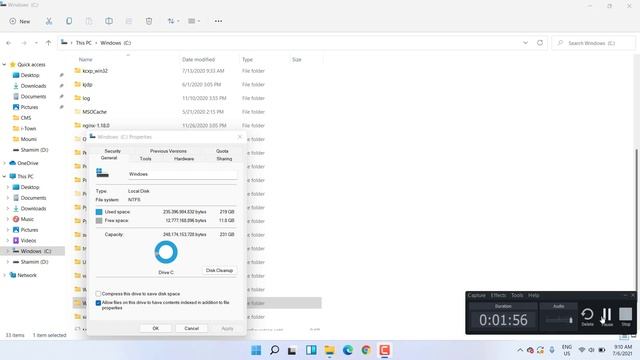Open the recent locations chevron beside navigation arrows
The image size is (640, 360).
36,43
